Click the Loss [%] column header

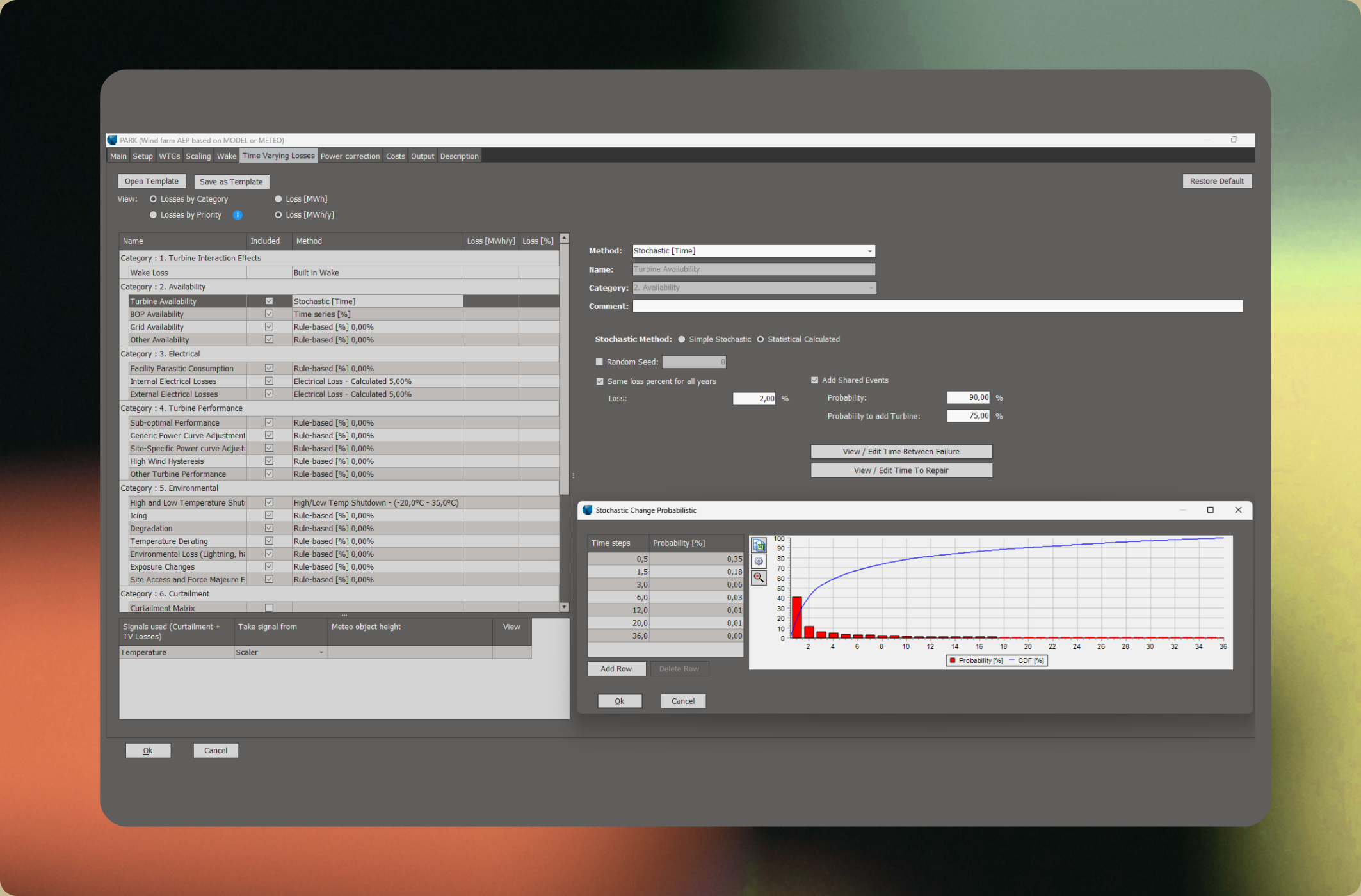538,241
